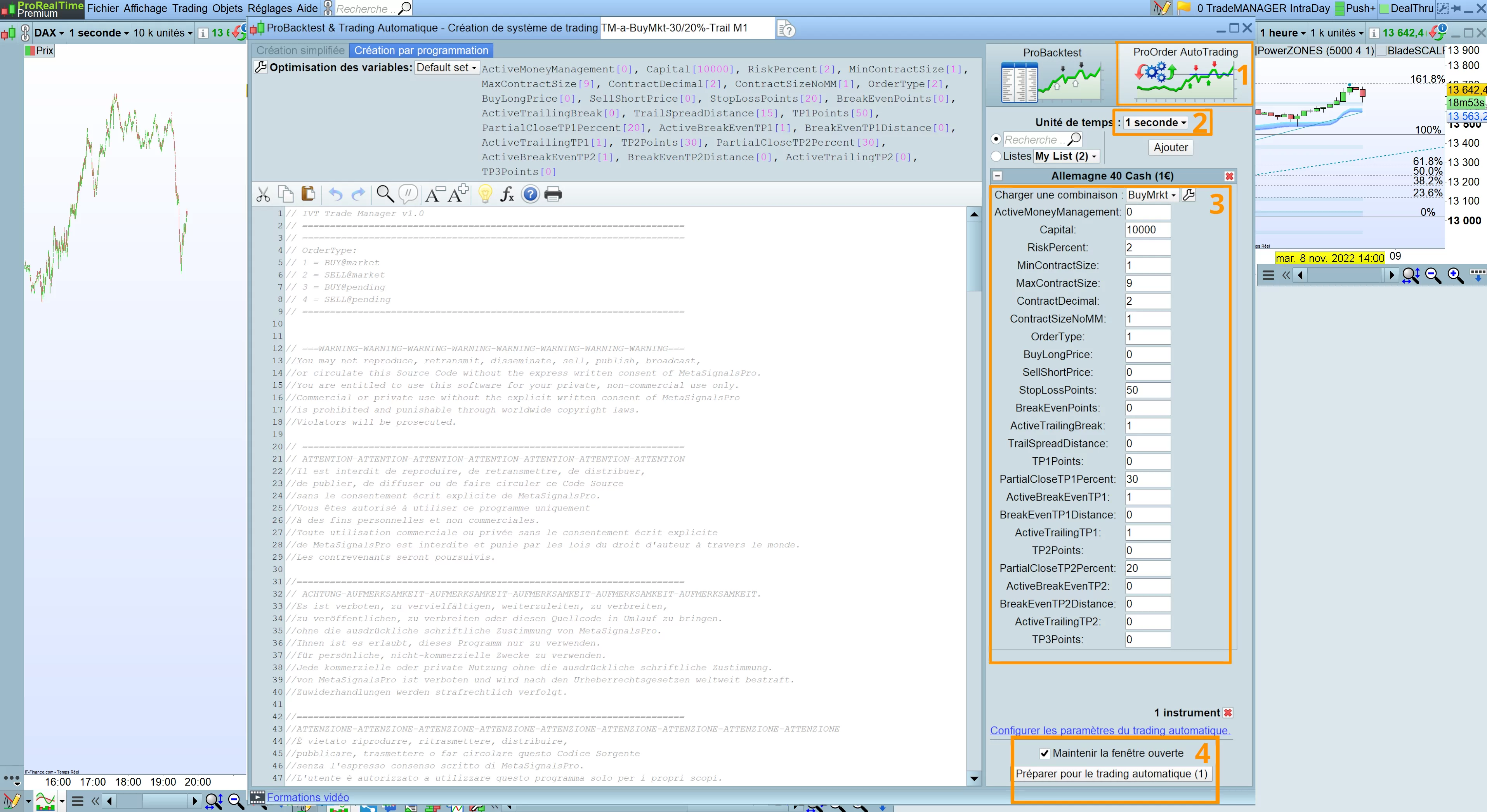1487x812 pixels.
Task: Open the Trading menu
Action: [x=189, y=8]
